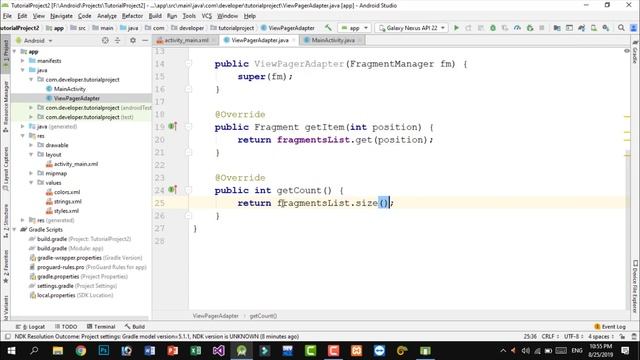
Task: Expand the drawable folder
Action: pos(31,145)
